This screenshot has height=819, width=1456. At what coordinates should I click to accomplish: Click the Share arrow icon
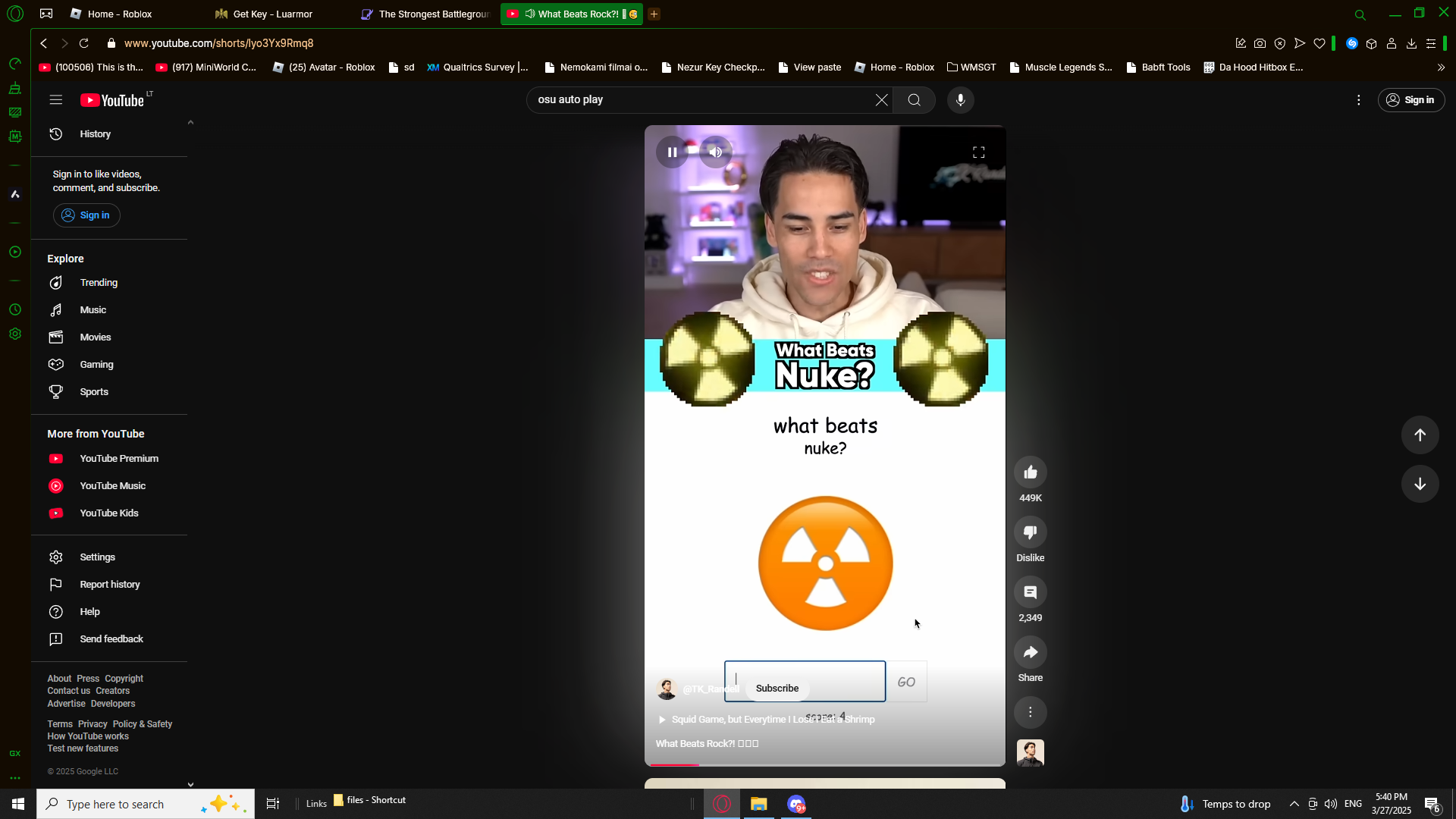tap(1030, 652)
